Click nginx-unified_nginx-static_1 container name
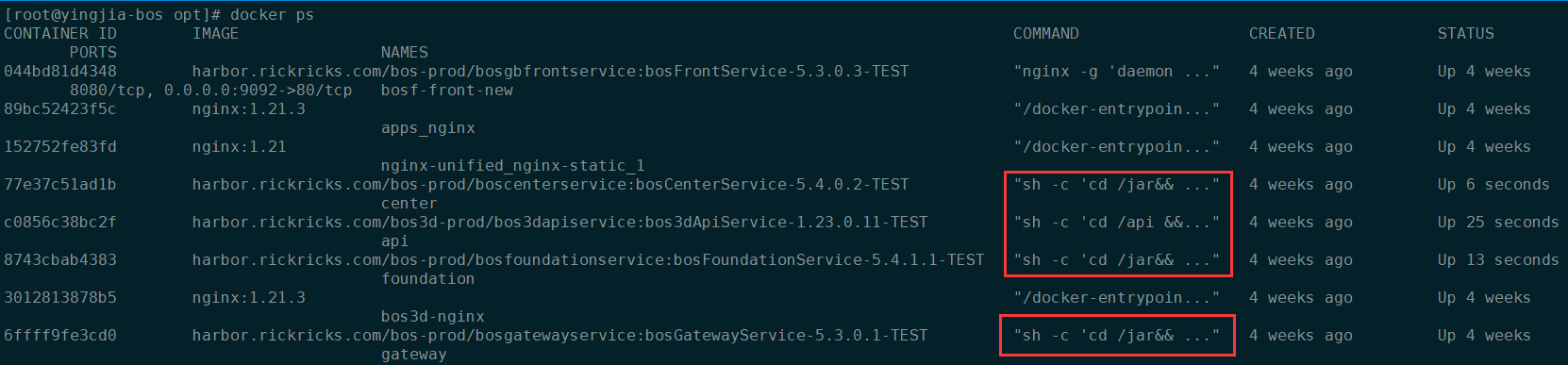The image size is (1568, 365). (x=512, y=165)
